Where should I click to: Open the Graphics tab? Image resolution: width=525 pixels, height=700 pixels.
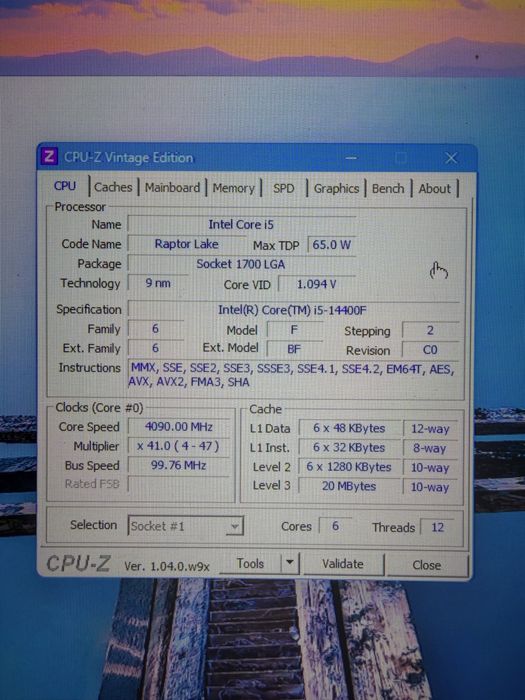(x=336, y=188)
